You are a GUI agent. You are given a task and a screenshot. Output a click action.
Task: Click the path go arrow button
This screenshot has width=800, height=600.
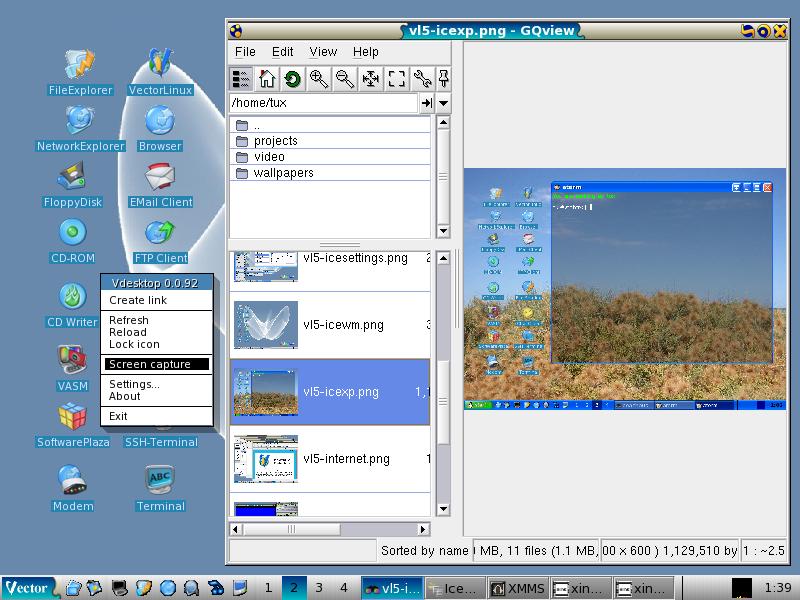click(x=426, y=103)
